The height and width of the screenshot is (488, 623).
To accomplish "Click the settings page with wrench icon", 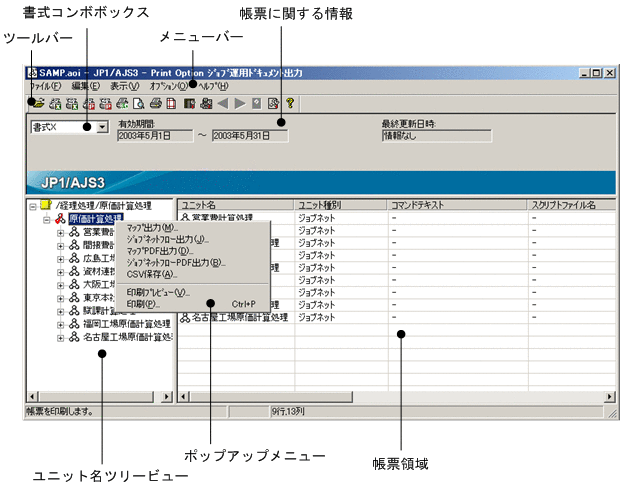I will (x=273, y=104).
